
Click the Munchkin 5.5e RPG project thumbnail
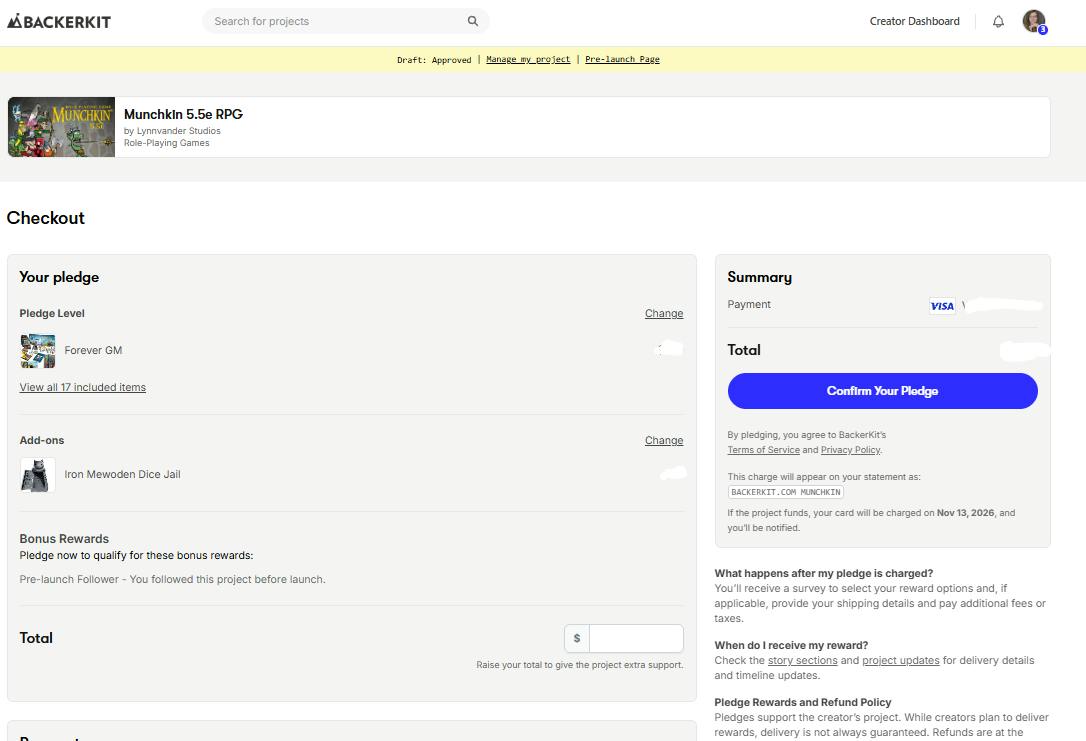pos(62,127)
